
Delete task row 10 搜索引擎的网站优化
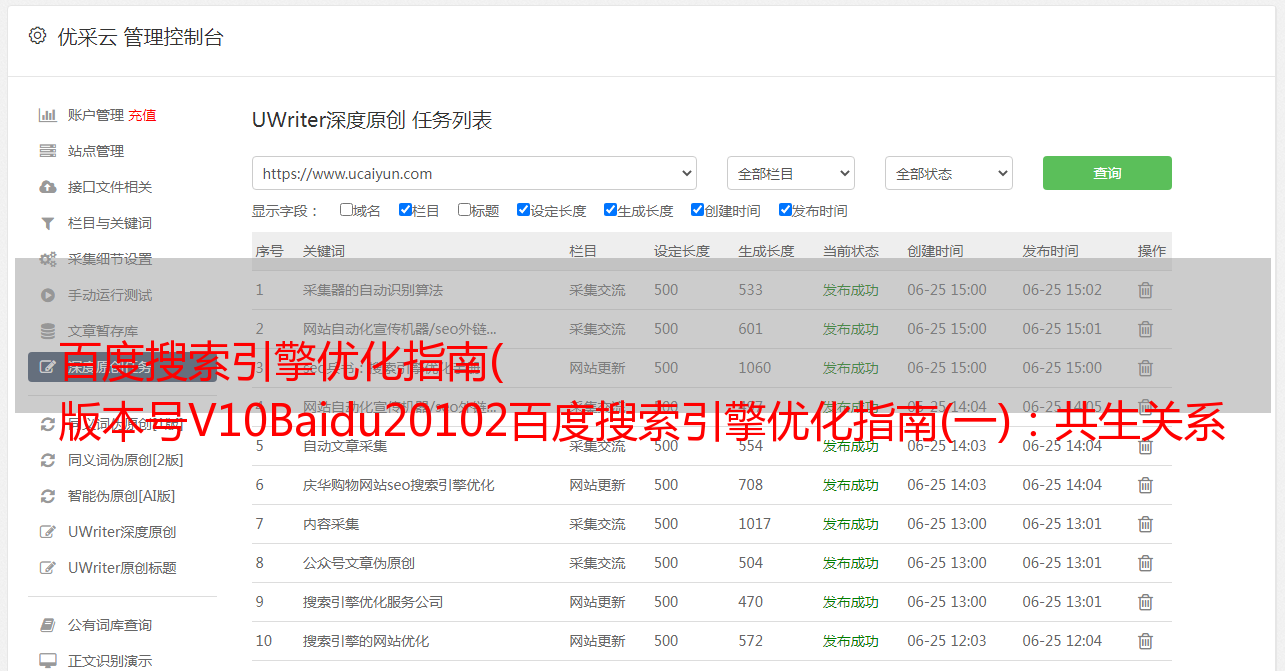(1145, 641)
